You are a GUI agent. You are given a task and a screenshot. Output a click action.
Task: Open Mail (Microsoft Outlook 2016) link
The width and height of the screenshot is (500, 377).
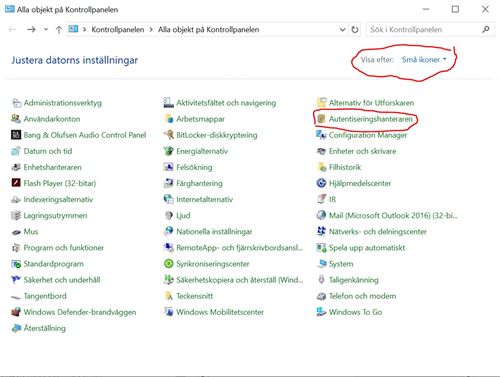[x=393, y=216]
